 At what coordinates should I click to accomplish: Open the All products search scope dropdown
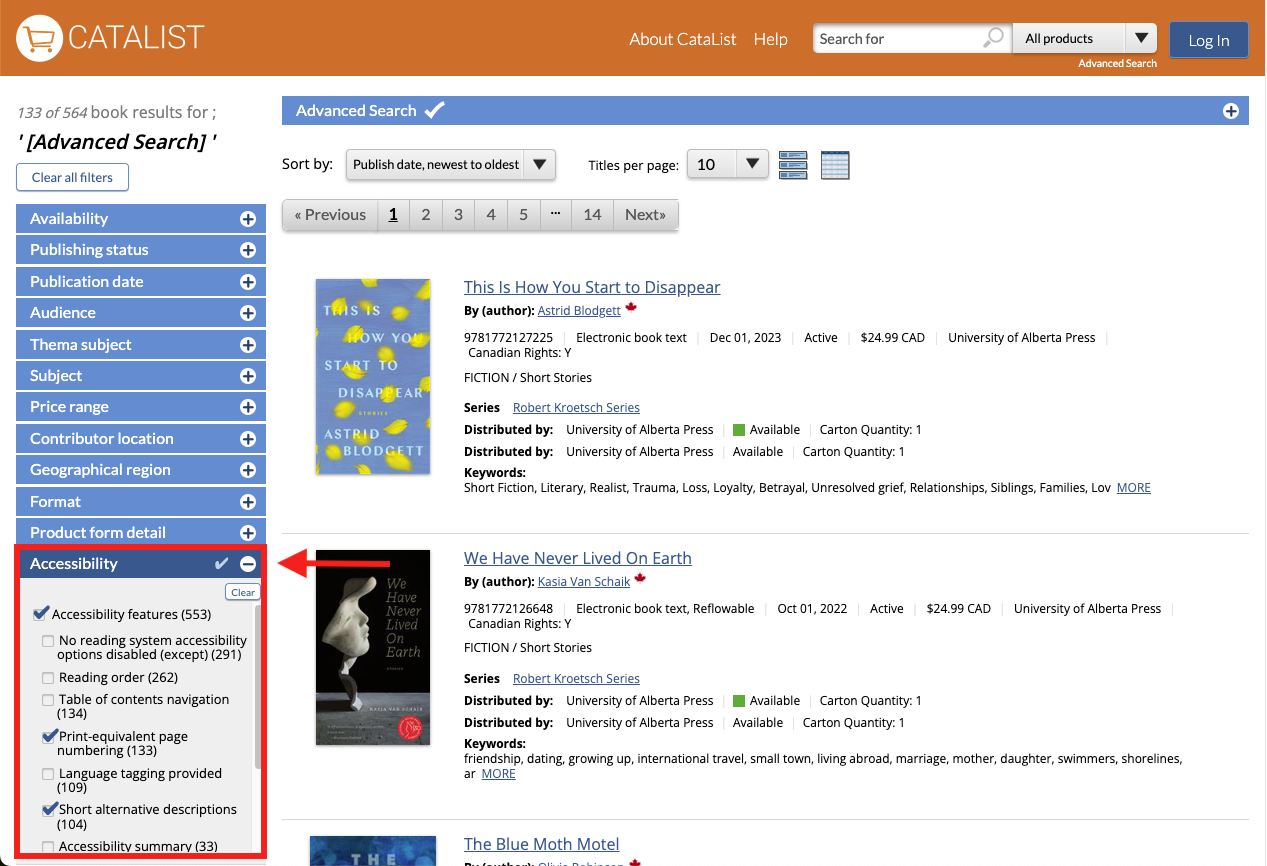[1085, 39]
